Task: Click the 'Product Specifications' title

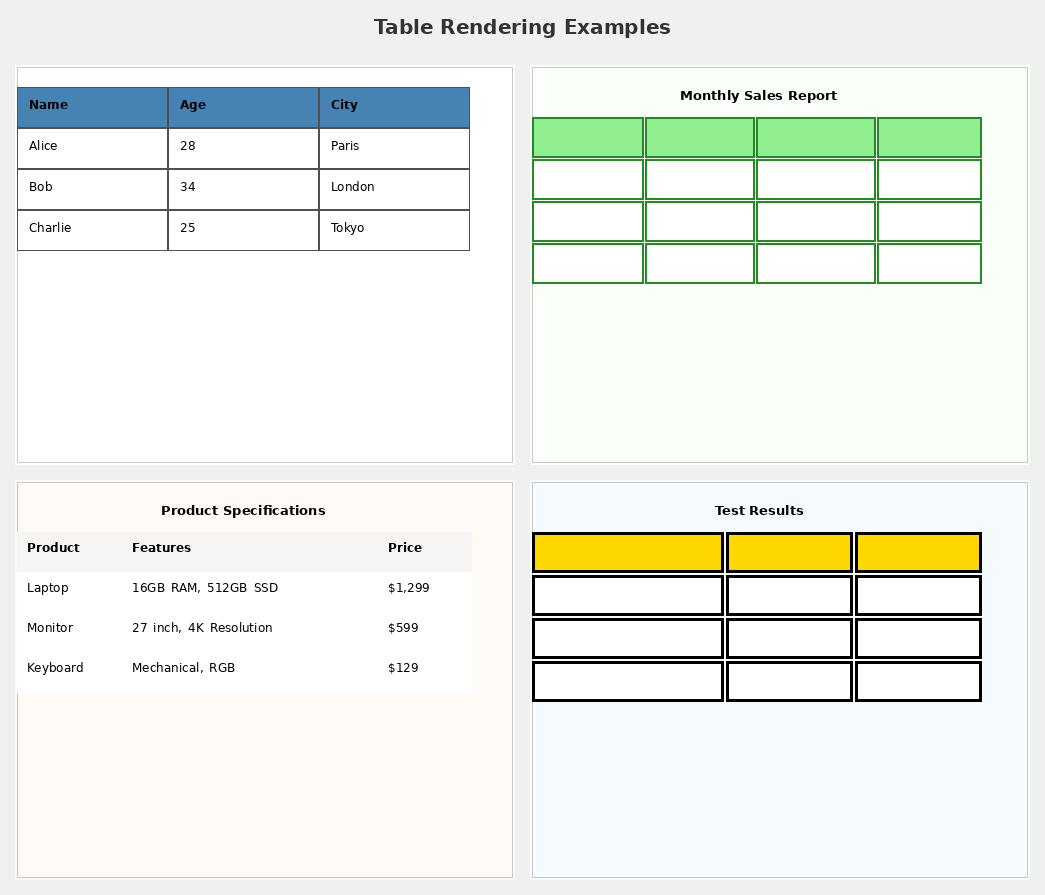Action: 243,510
